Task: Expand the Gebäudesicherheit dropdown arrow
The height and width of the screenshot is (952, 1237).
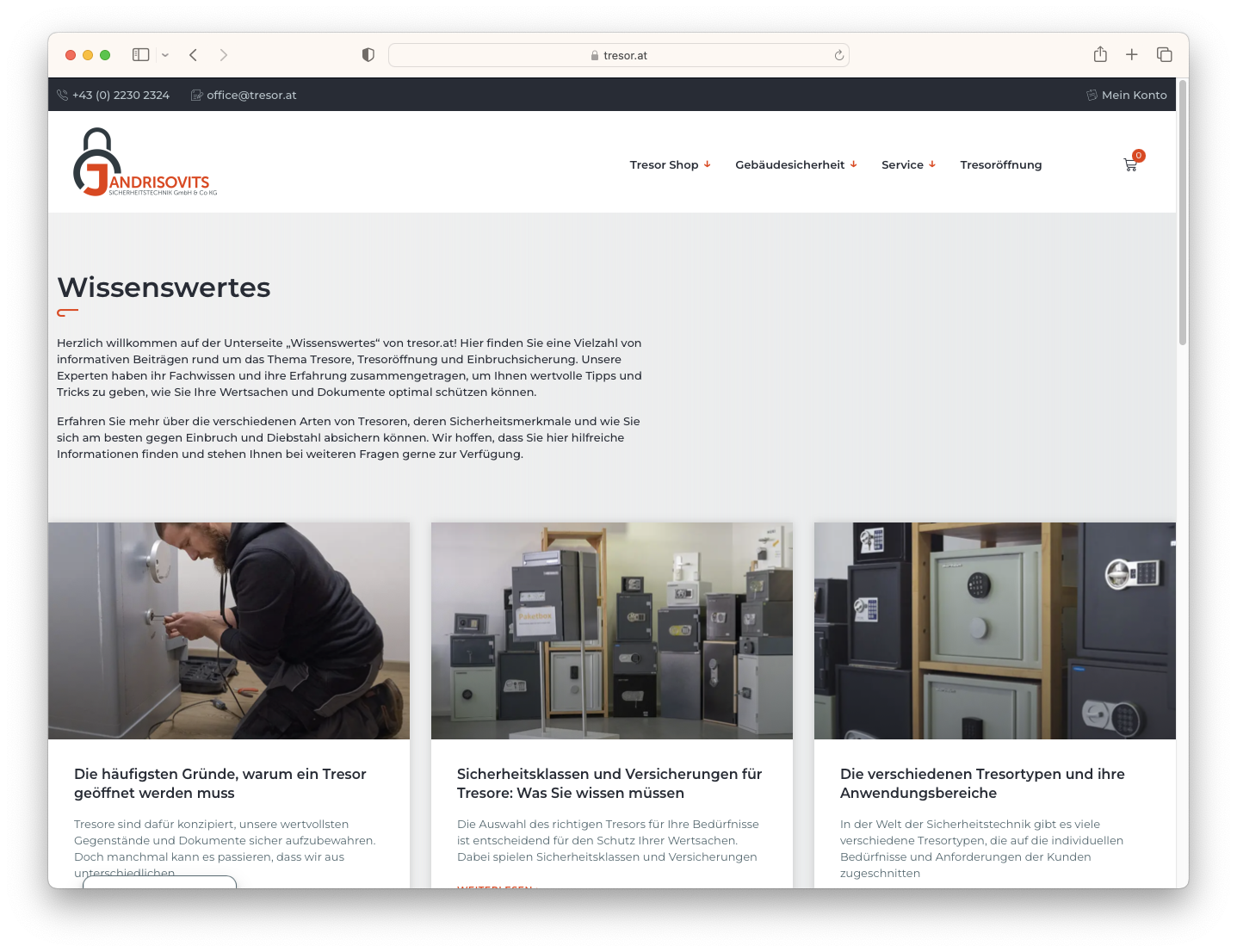Action: click(x=854, y=164)
